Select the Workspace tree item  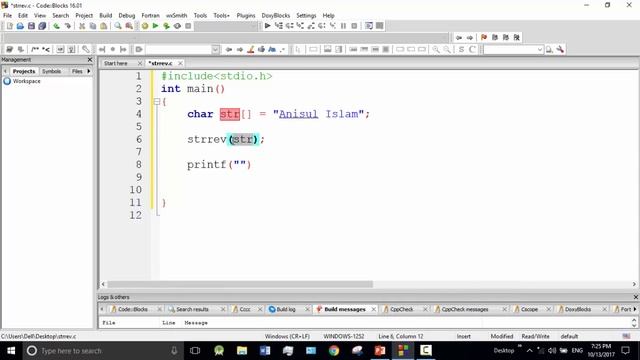click(26, 81)
